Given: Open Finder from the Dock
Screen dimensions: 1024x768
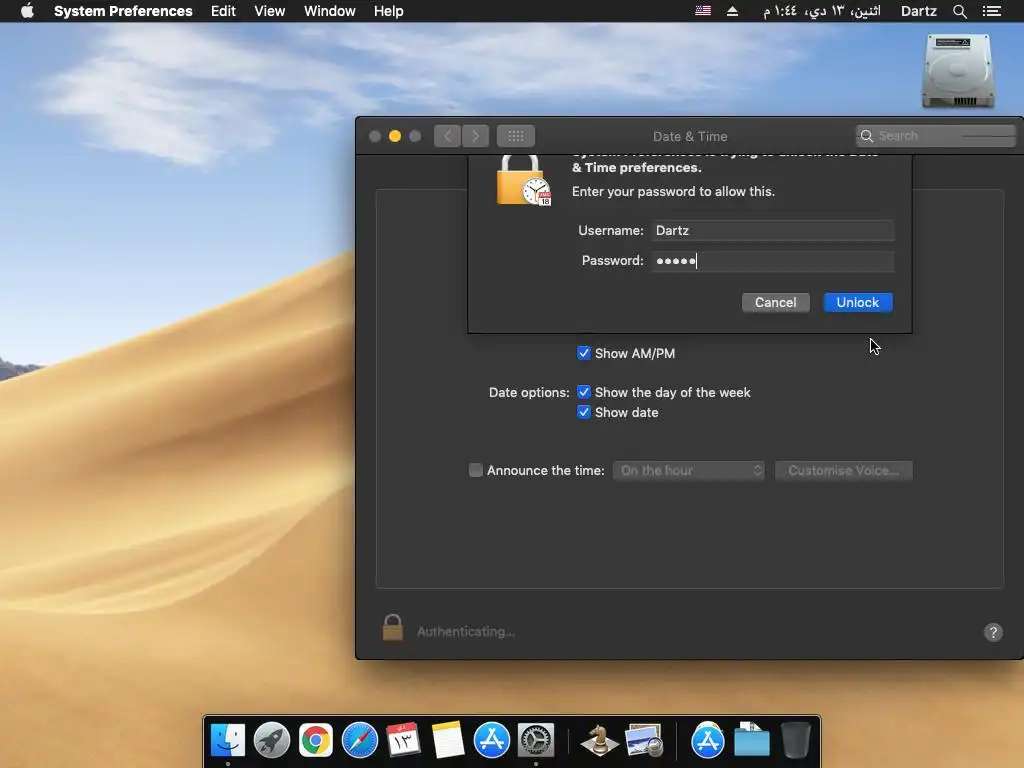Looking at the screenshot, I should pos(227,740).
